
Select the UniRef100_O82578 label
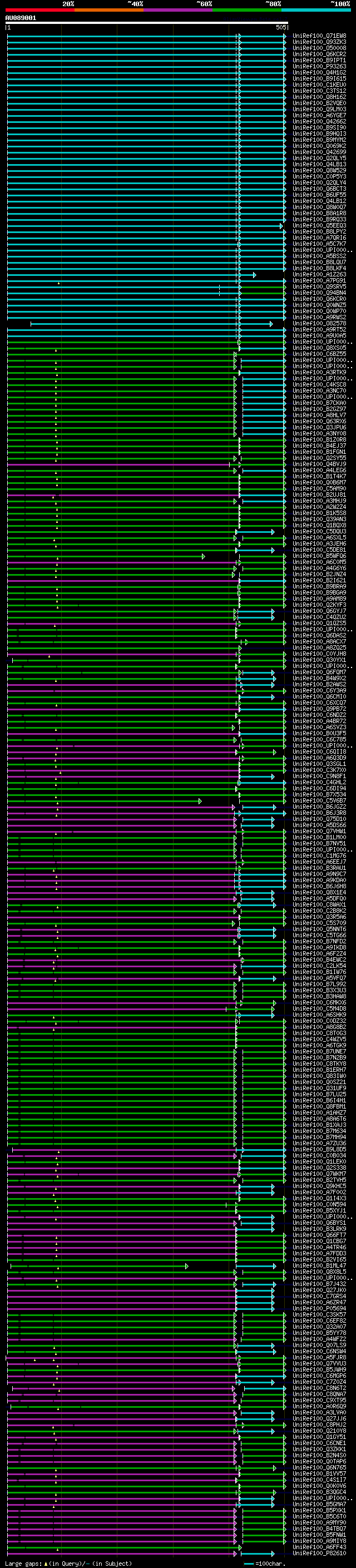(319, 324)
